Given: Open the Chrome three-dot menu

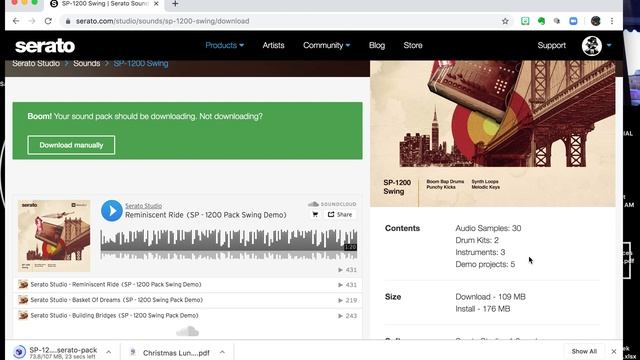Looking at the screenshot, I should click(611, 21).
